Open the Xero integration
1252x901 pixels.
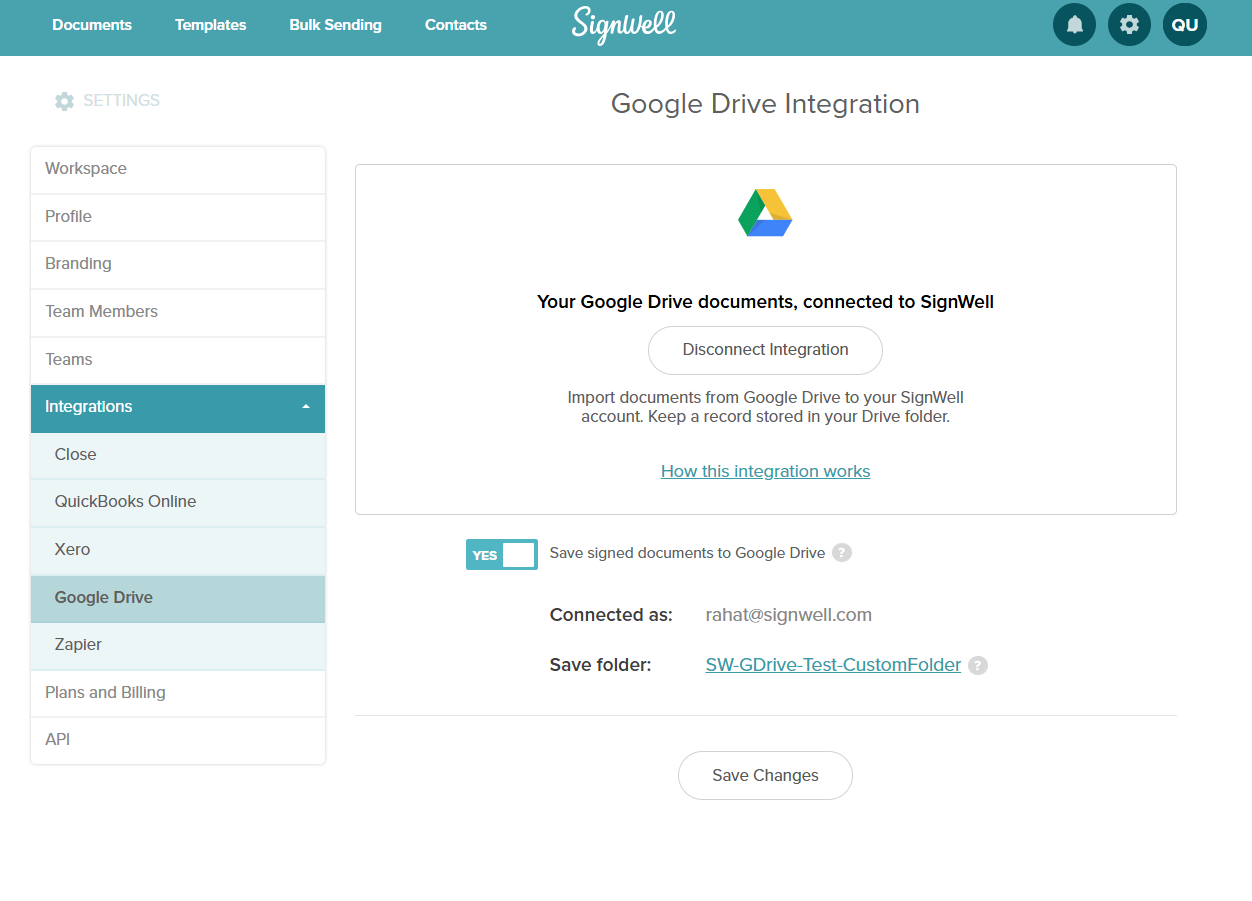click(x=178, y=550)
